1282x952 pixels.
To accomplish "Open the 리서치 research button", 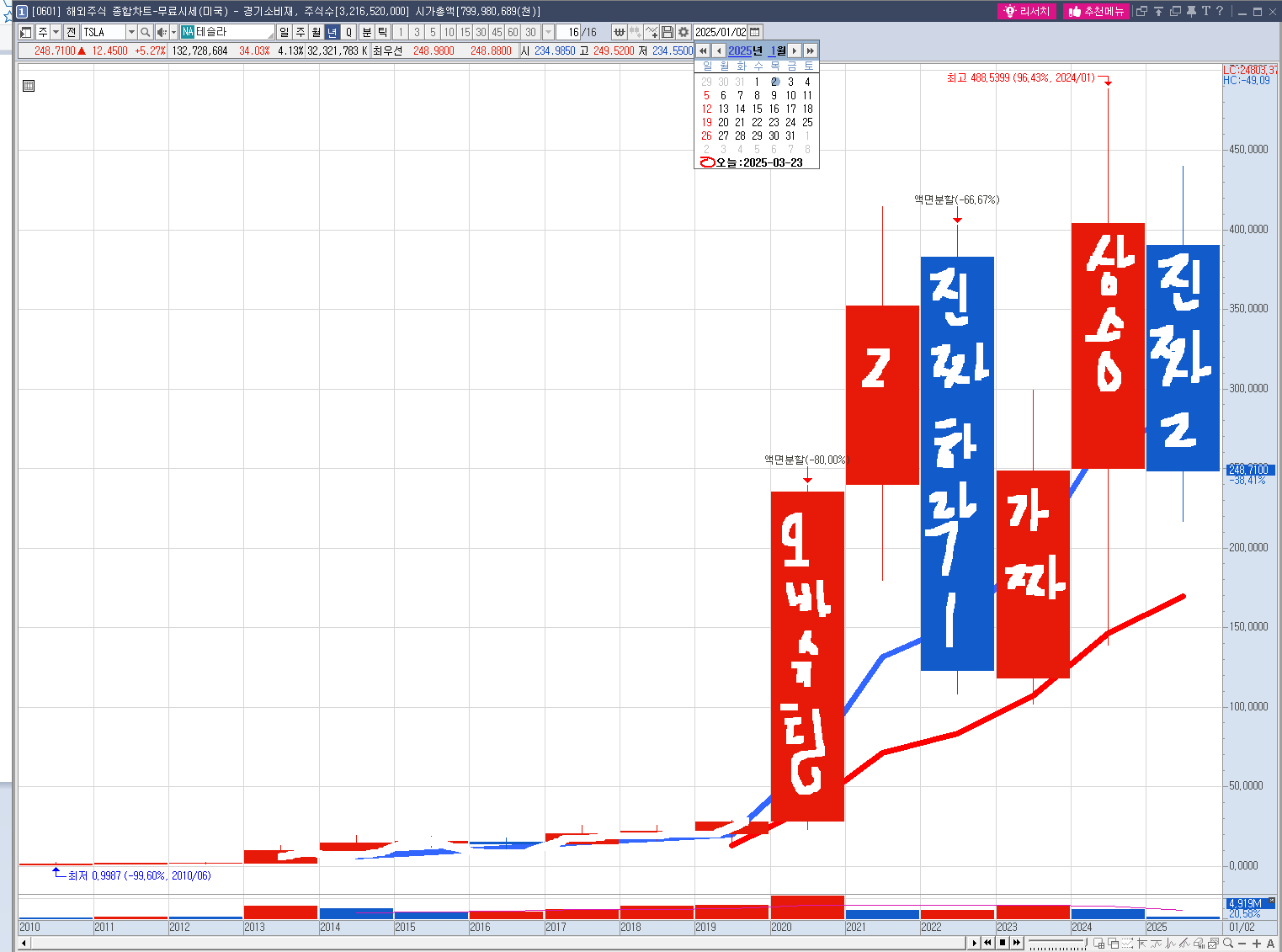I will (1027, 11).
